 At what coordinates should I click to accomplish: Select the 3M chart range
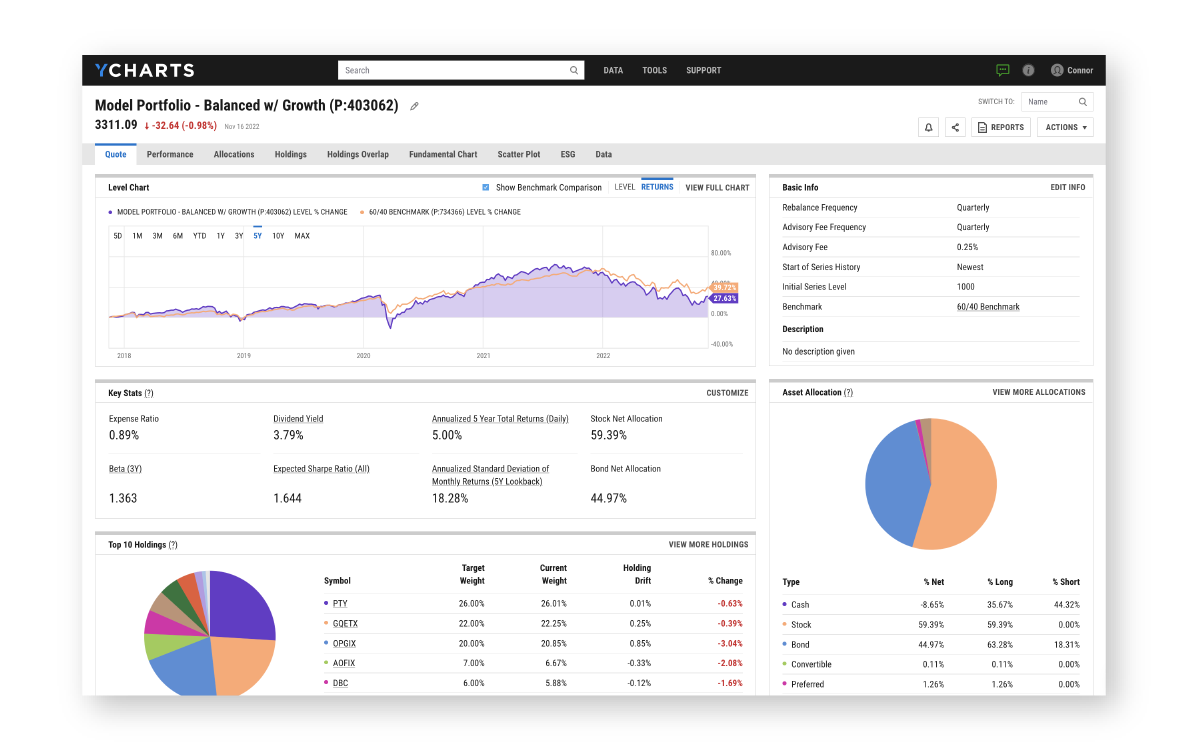tap(158, 236)
